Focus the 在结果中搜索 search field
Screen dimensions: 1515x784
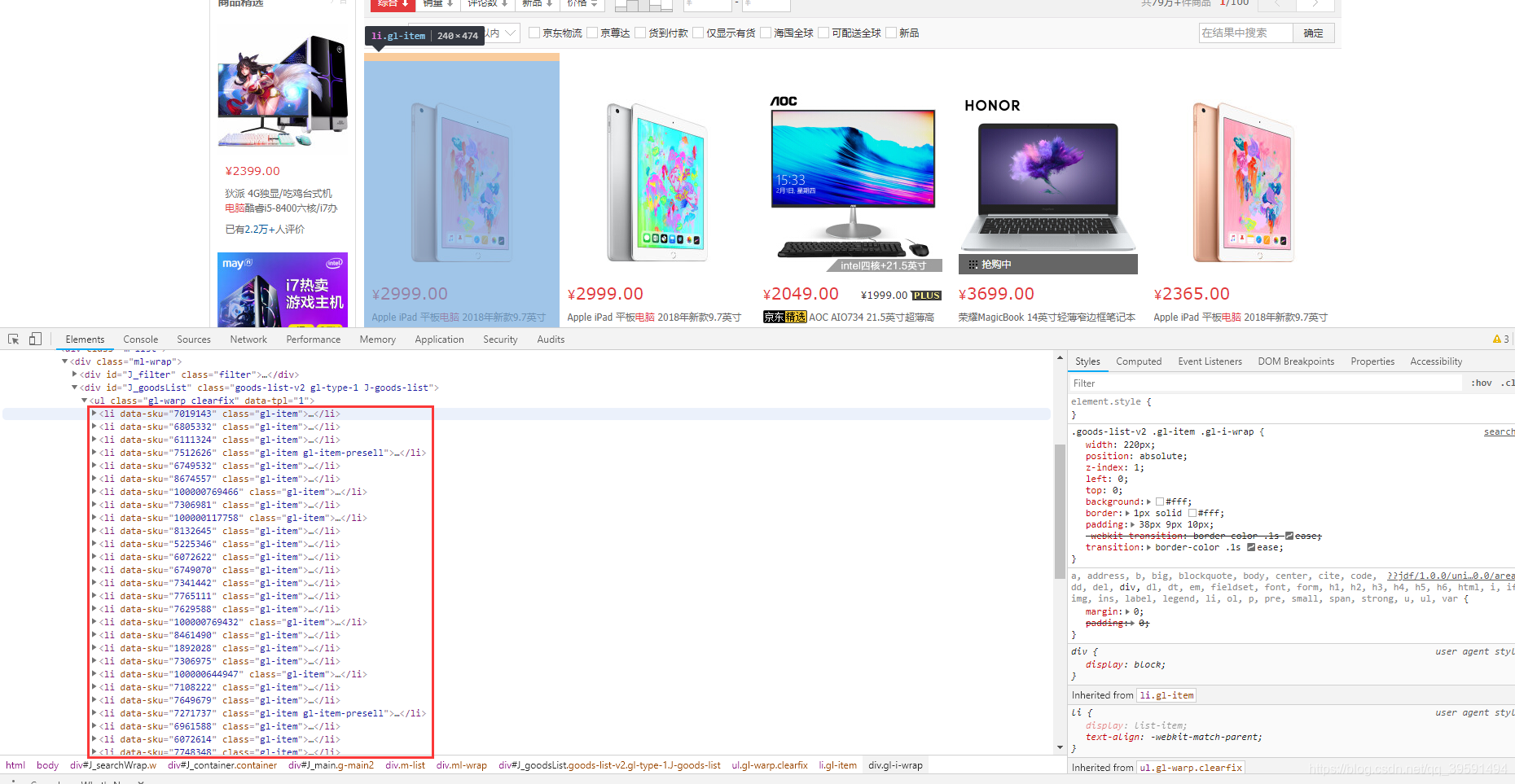pos(1245,33)
